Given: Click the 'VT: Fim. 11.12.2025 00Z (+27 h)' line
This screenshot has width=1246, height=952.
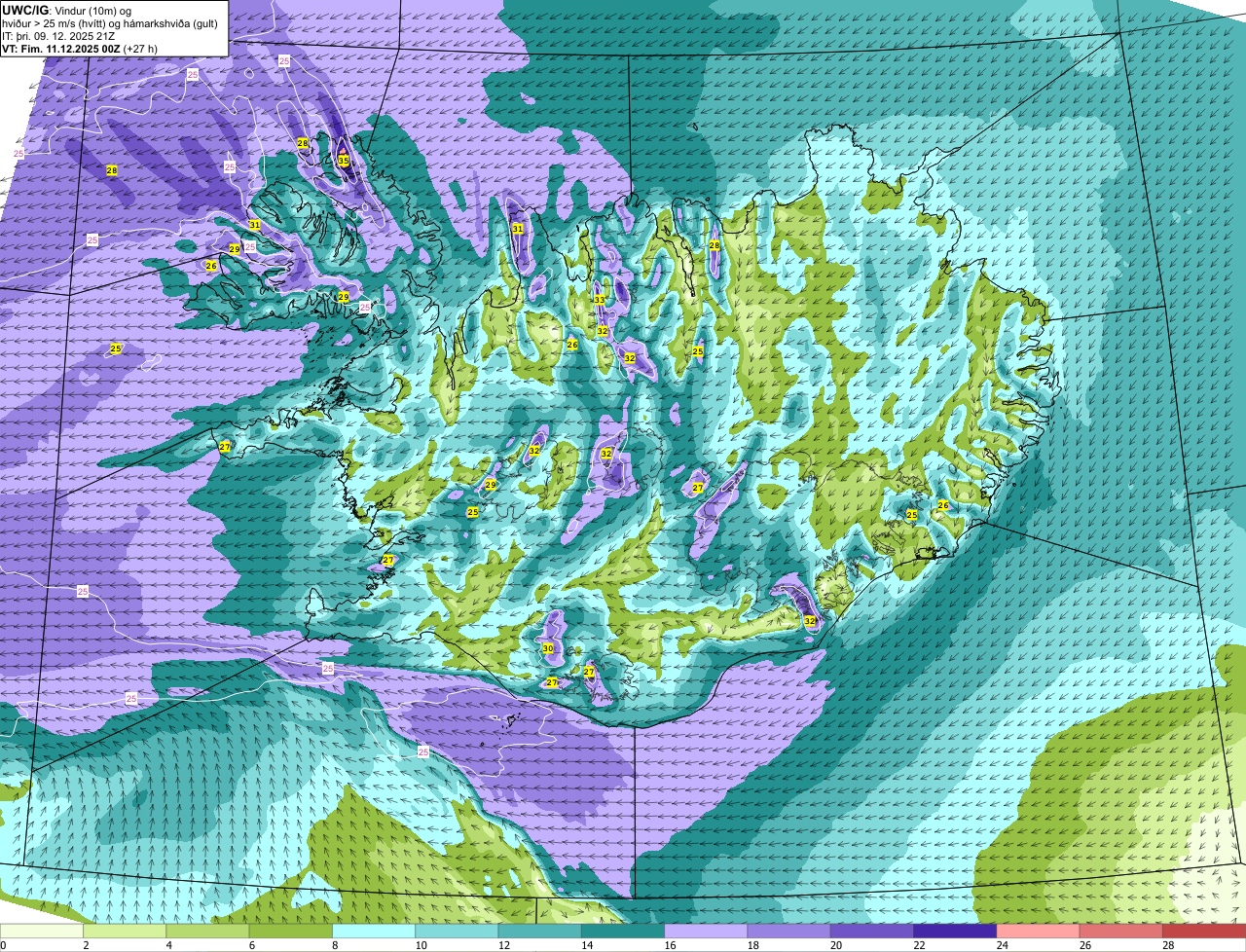Looking at the screenshot, I should (80, 48).
